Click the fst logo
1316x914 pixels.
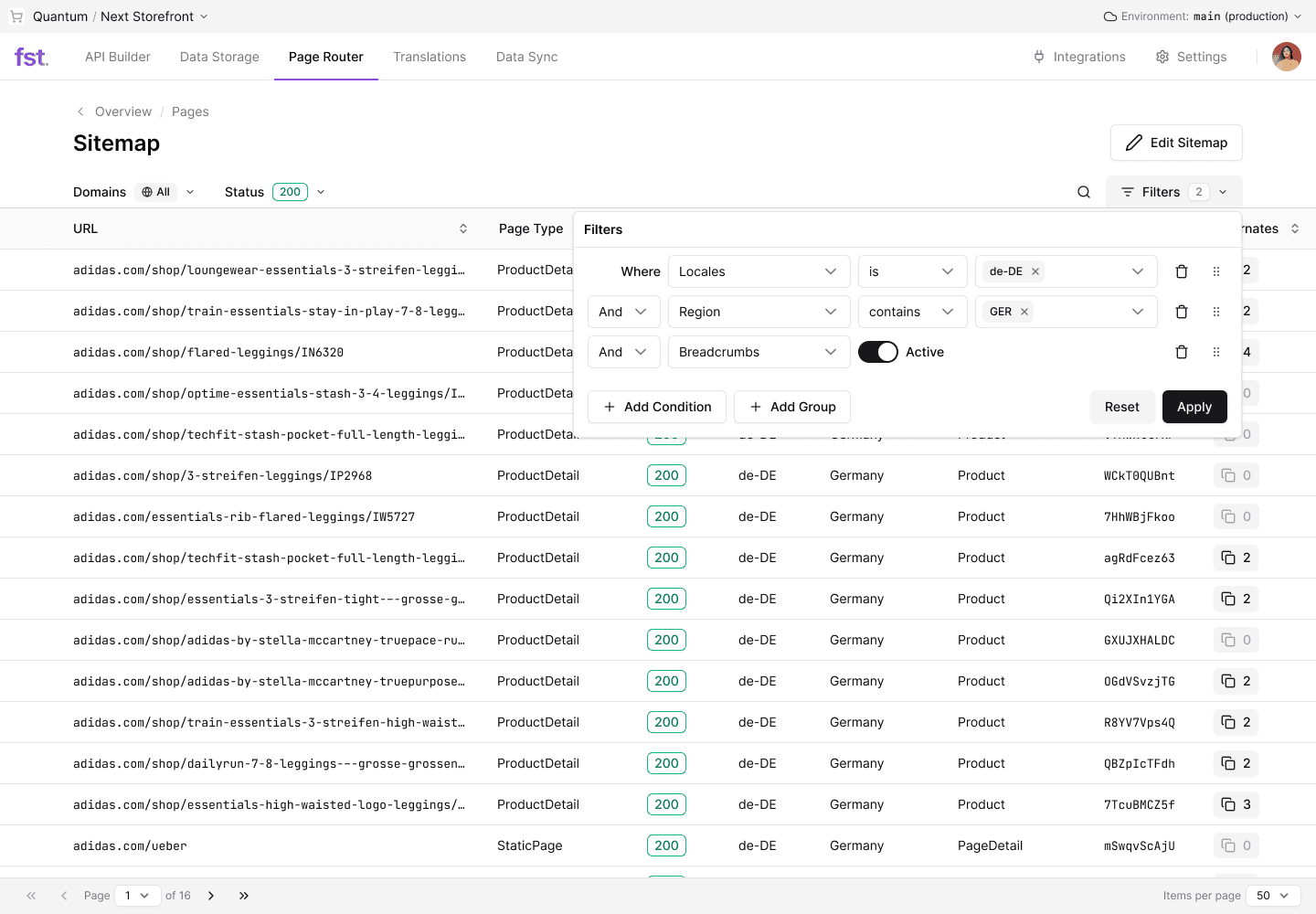point(31,57)
